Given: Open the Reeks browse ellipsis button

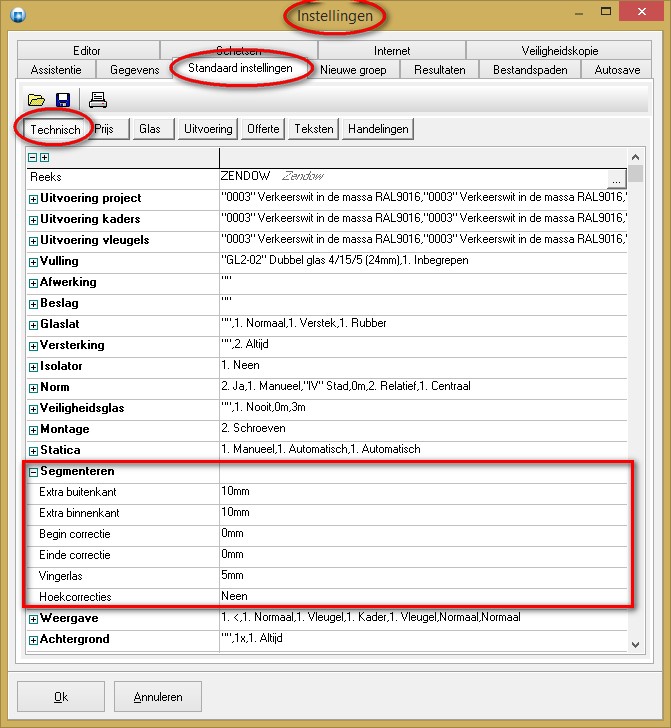Looking at the screenshot, I should 616,179.
